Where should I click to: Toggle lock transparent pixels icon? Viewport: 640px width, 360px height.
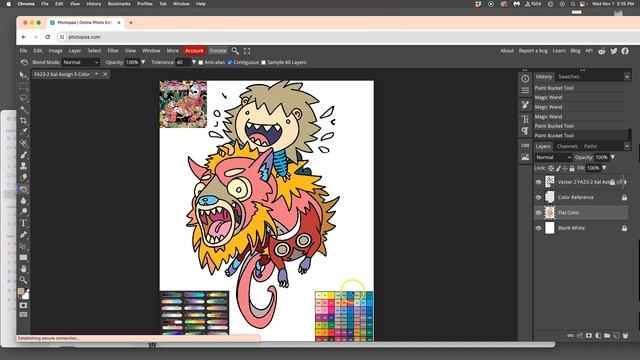551,168
